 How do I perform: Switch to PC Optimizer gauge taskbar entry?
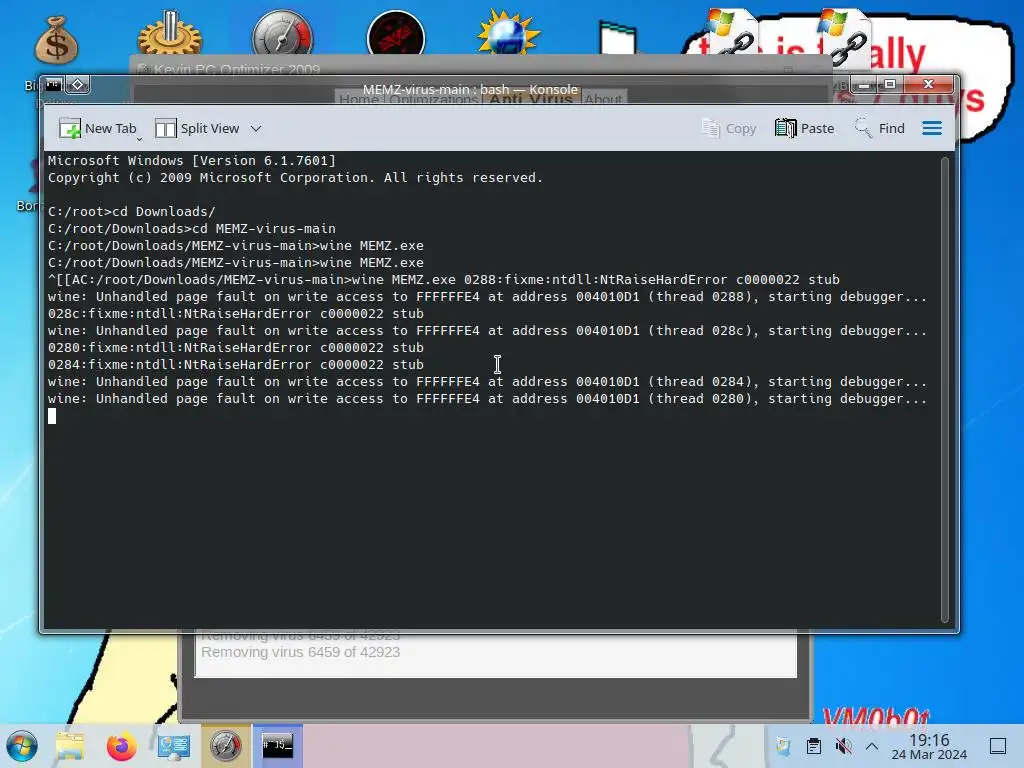[225, 746]
